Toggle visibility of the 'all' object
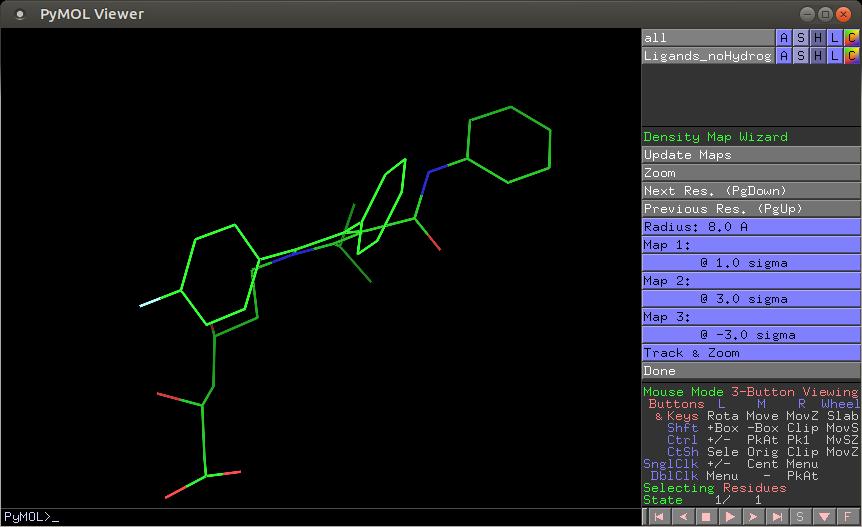The width and height of the screenshot is (862, 527). click(x=708, y=38)
